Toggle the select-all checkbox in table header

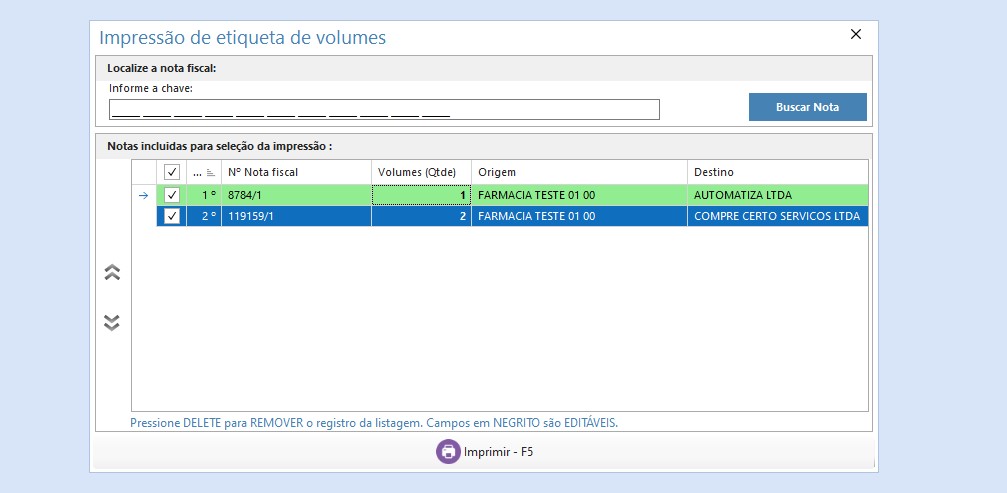click(172, 172)
